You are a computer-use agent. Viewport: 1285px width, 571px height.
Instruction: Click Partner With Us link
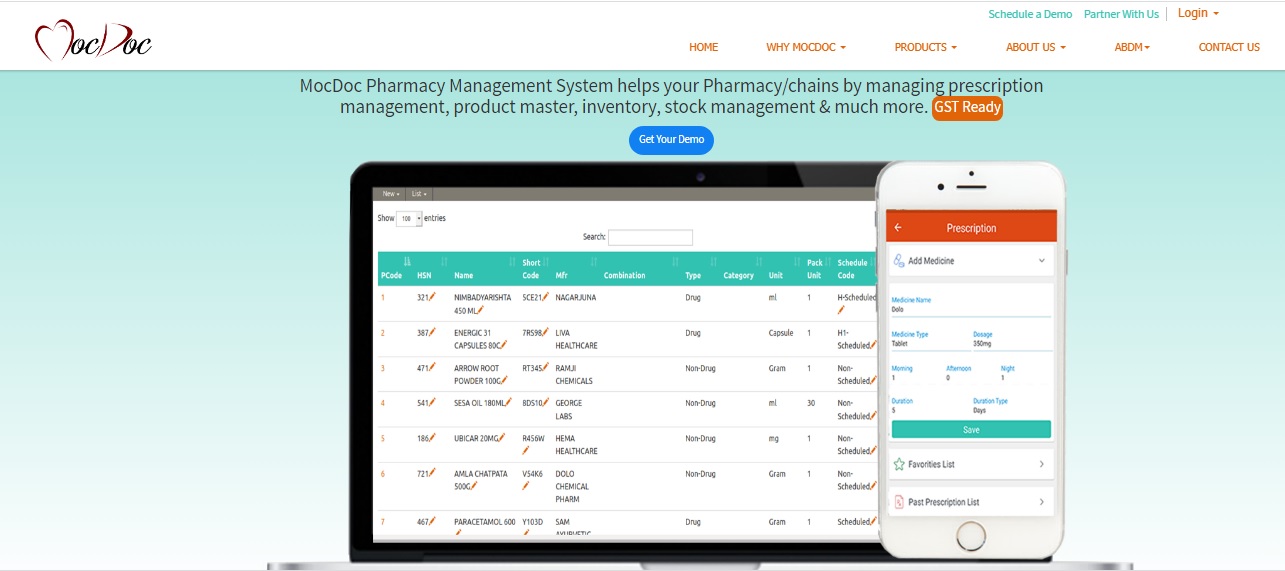click(x=1121, y=14)
